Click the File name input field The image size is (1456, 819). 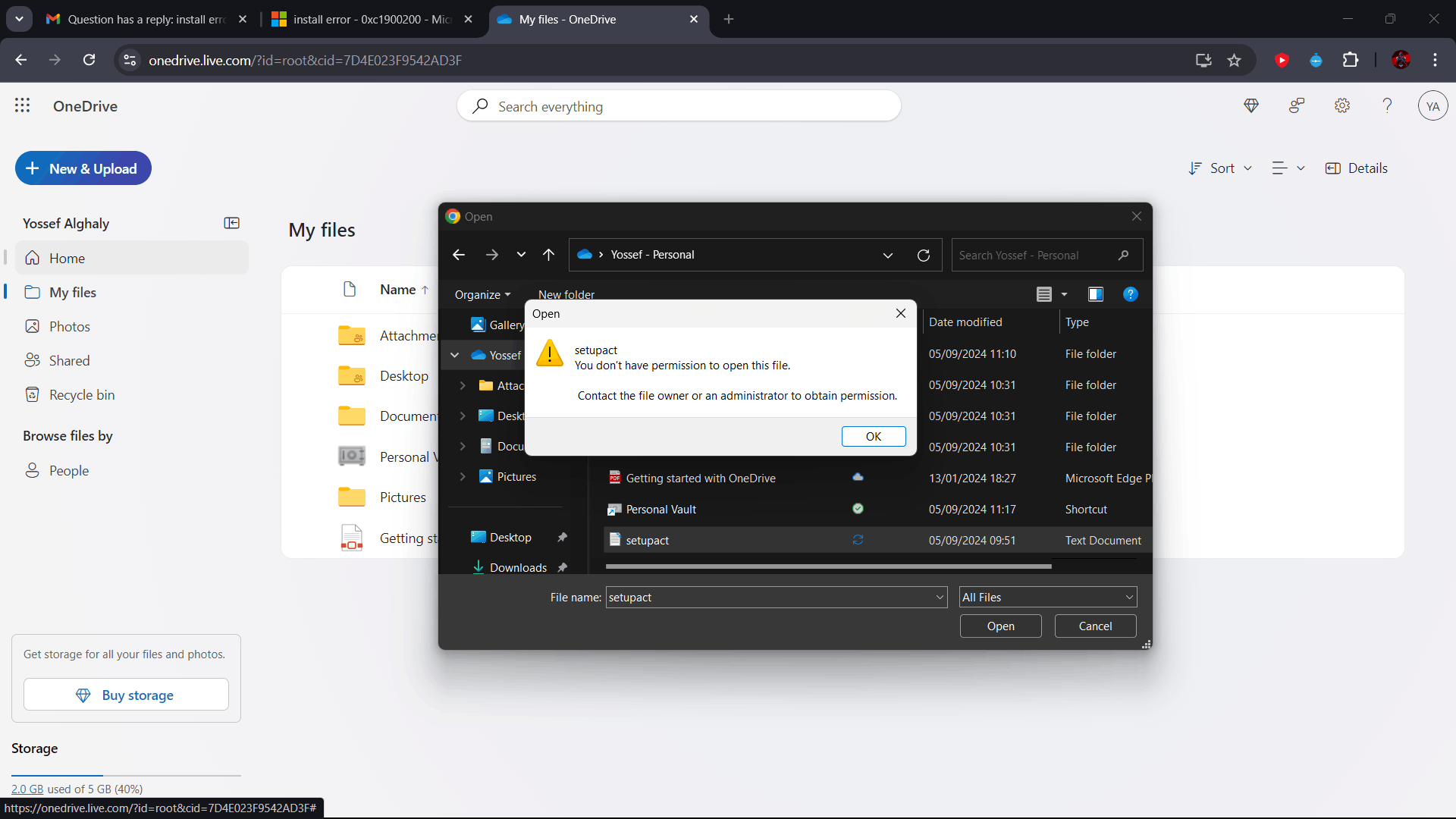770,598
